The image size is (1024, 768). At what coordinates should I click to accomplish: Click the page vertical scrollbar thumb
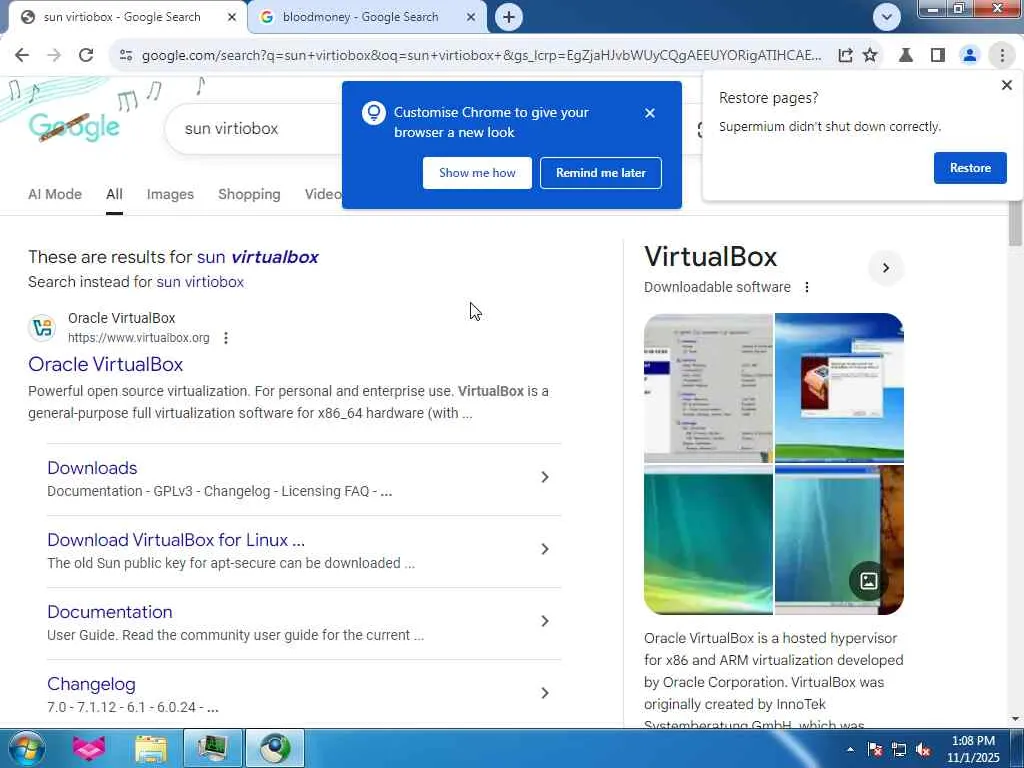tap(1015, 224)
